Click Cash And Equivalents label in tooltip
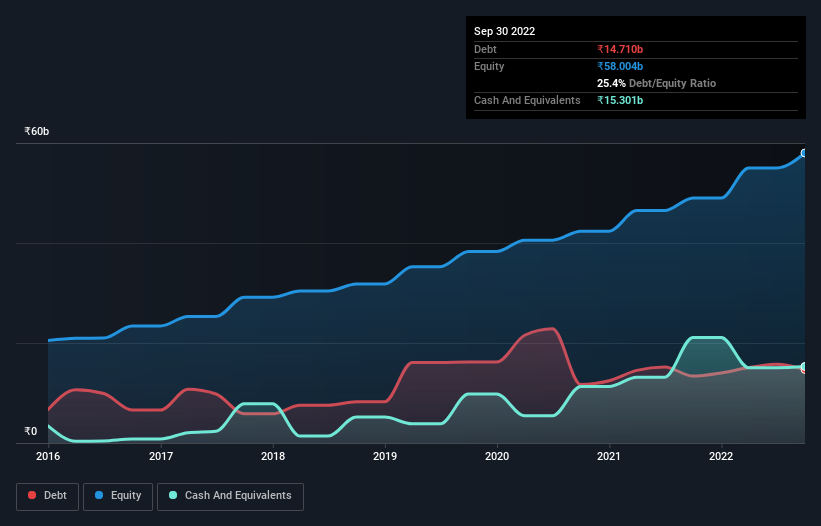 pos(527,100)
